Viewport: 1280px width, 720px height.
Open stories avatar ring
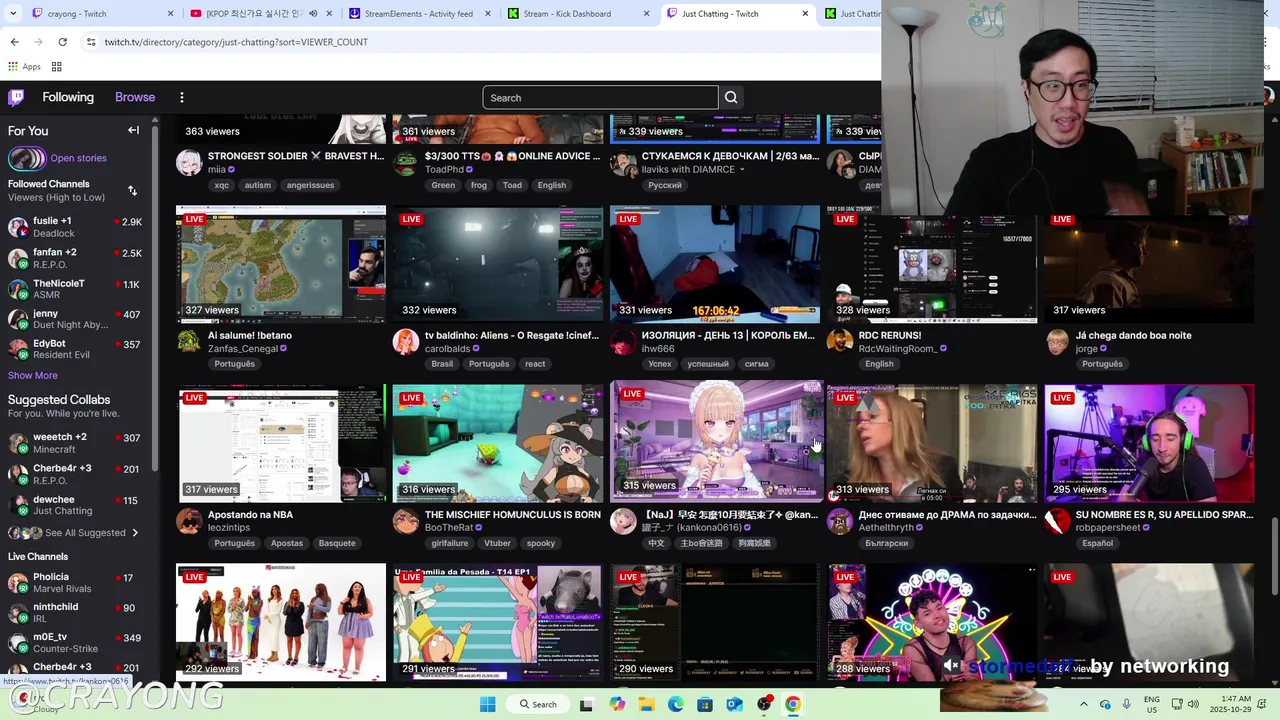[x=27, y=158]
